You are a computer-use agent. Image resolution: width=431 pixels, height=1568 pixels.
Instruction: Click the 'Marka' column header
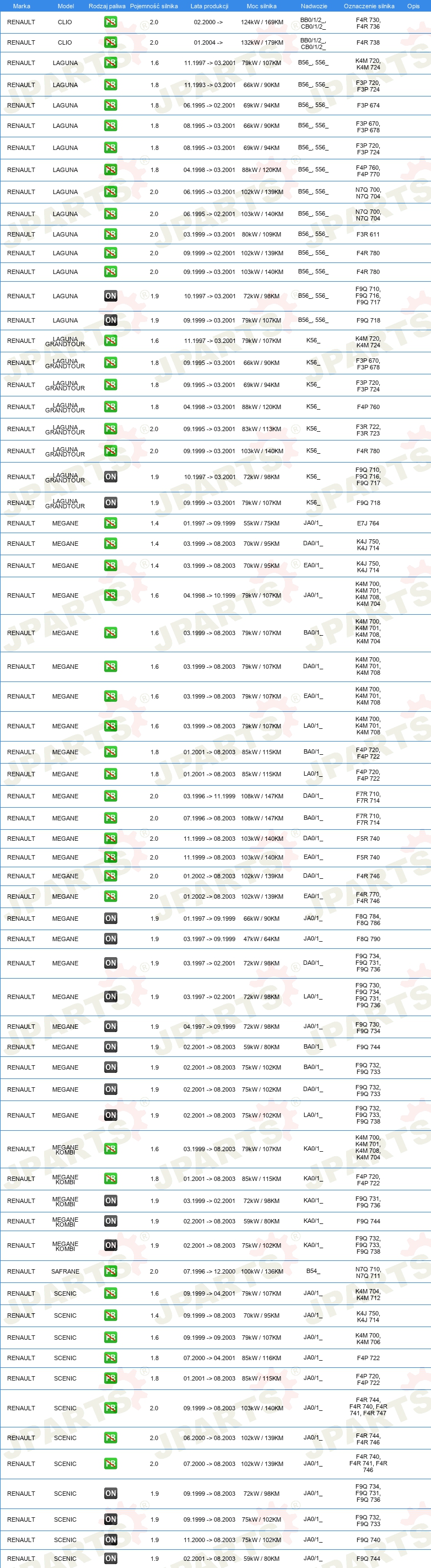coord(21,6)
